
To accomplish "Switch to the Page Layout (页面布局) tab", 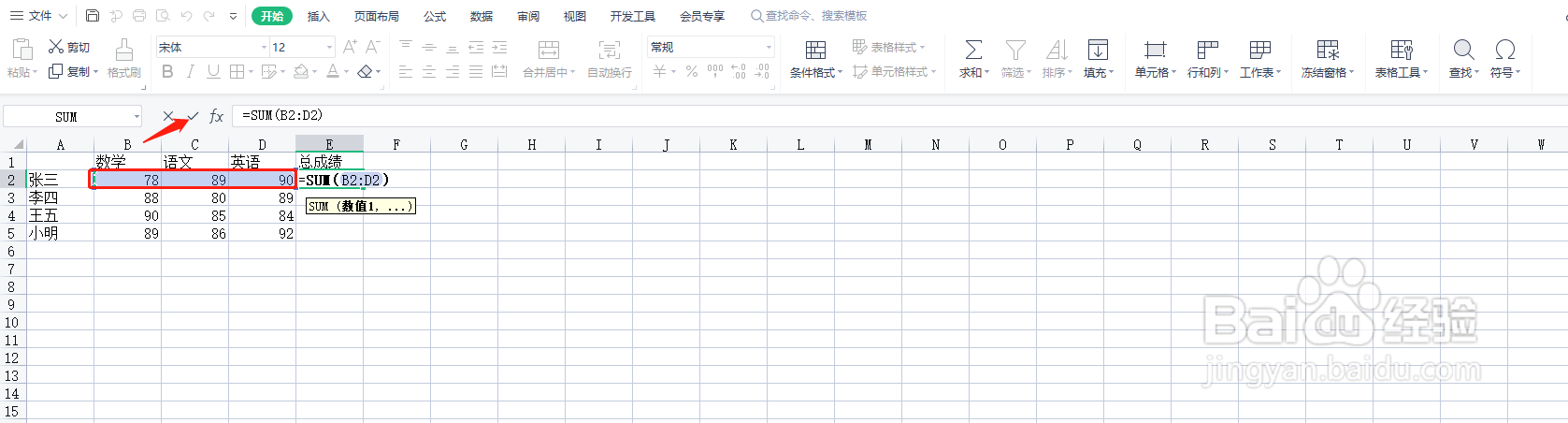I will [377, 16].
